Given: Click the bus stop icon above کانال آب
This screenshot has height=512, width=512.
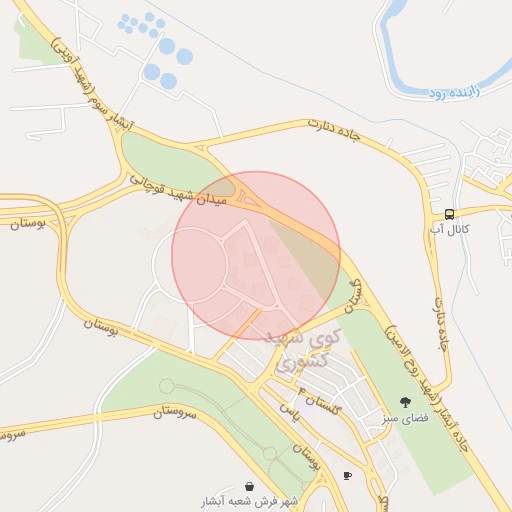Looking at the screenshot, I should [449, 214].
